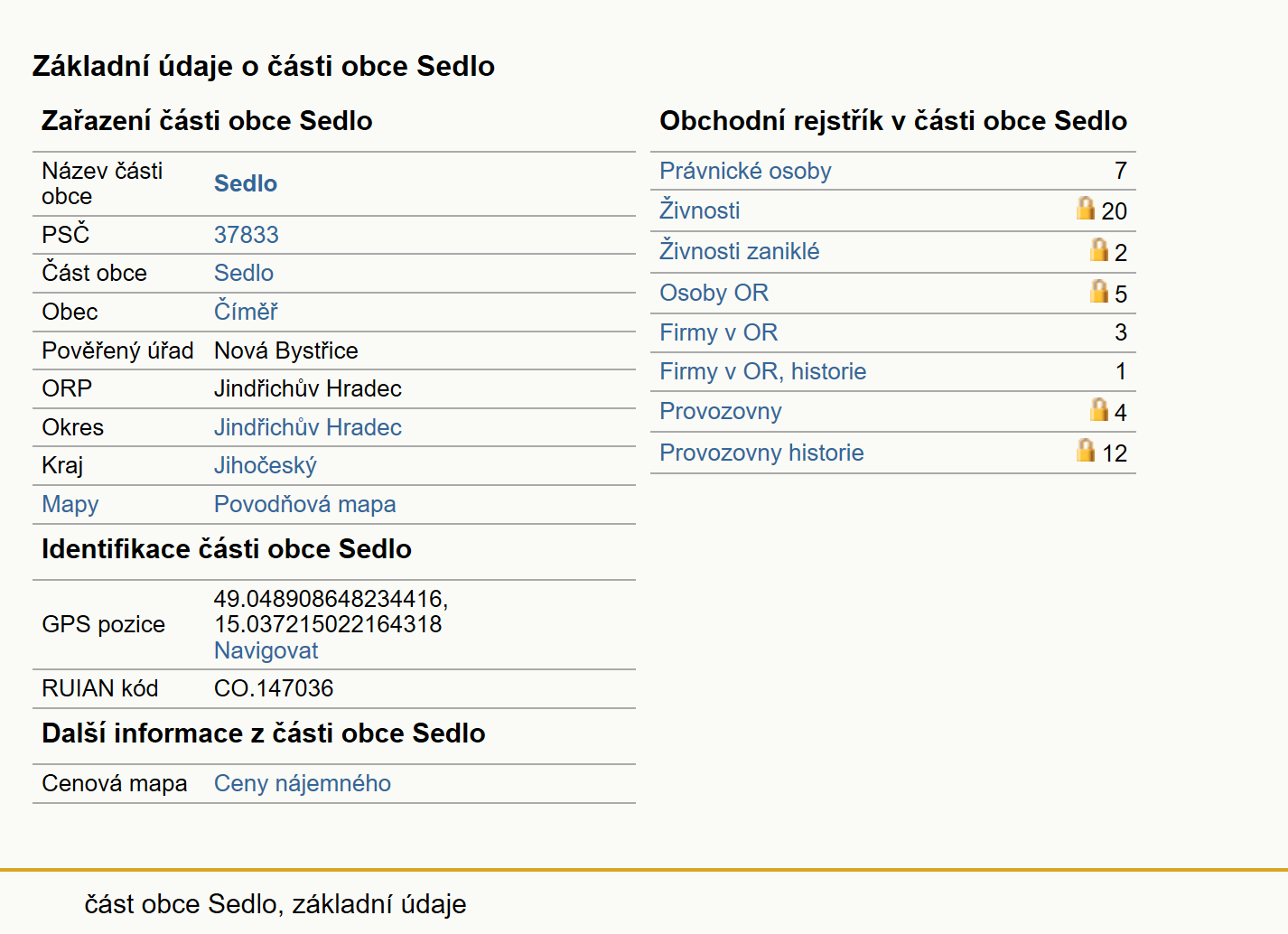Open the Povodňová mapa link
The height and width of the screenshot is (934, 1288).
pyautogui.click(x=304, y=504)
